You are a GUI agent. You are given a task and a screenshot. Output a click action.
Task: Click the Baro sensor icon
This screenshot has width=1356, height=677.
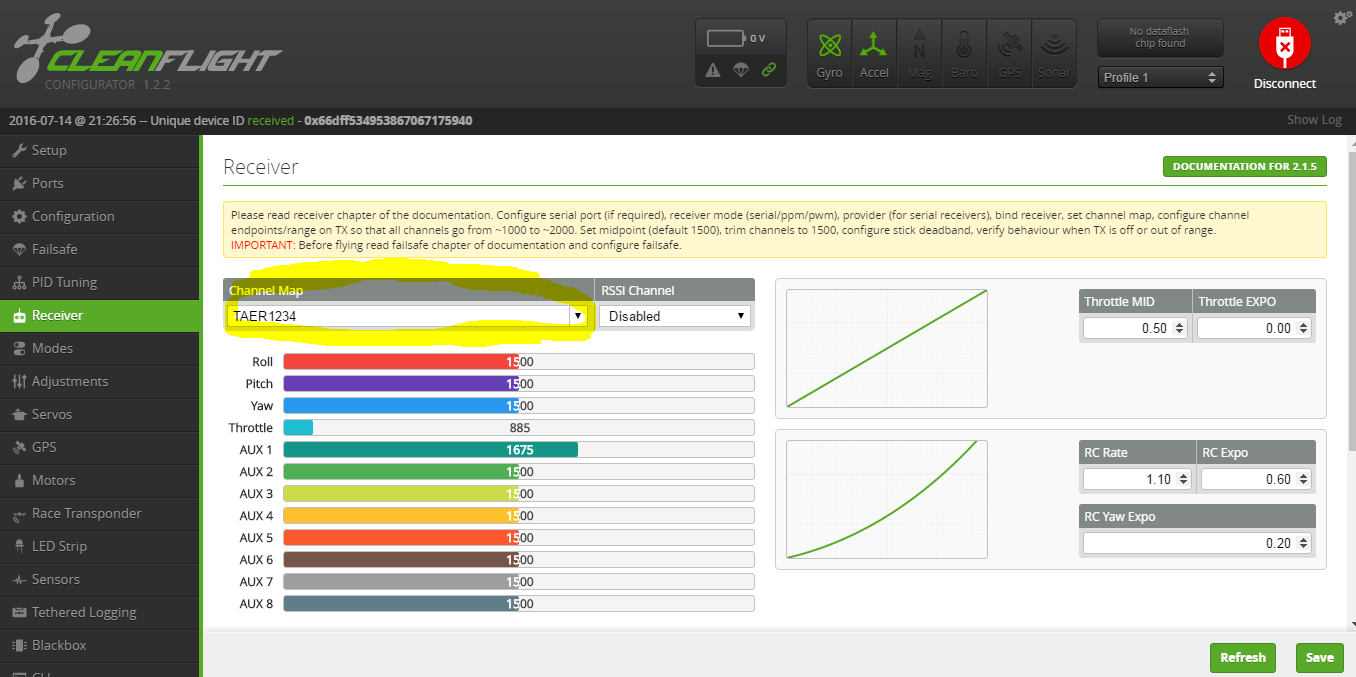tap(964, 54)
